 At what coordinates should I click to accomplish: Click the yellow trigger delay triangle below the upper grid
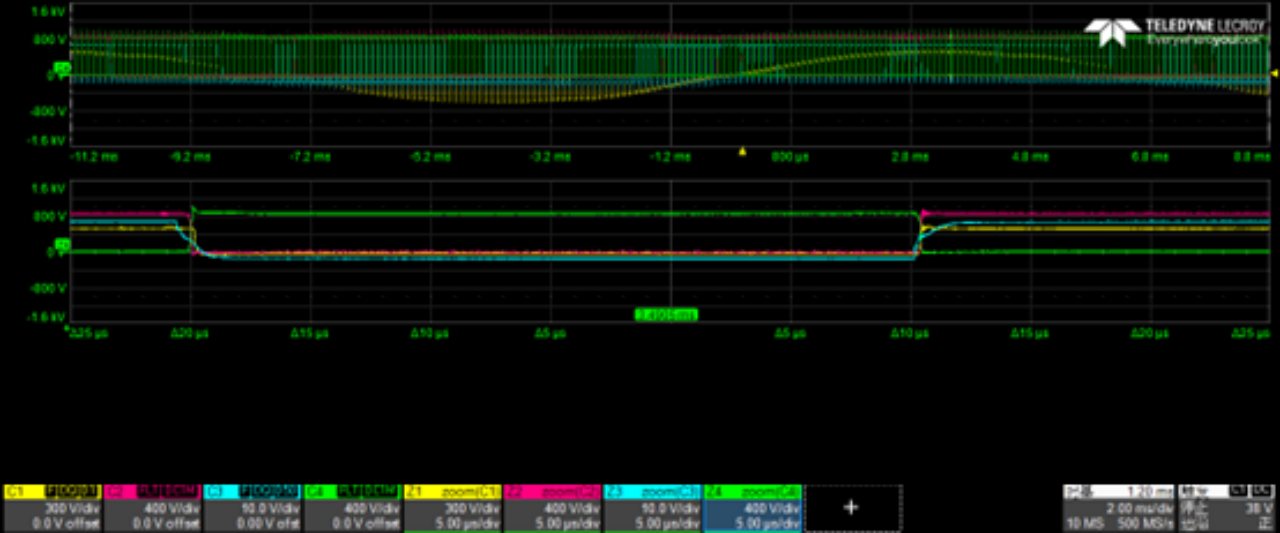coord(742,152)
